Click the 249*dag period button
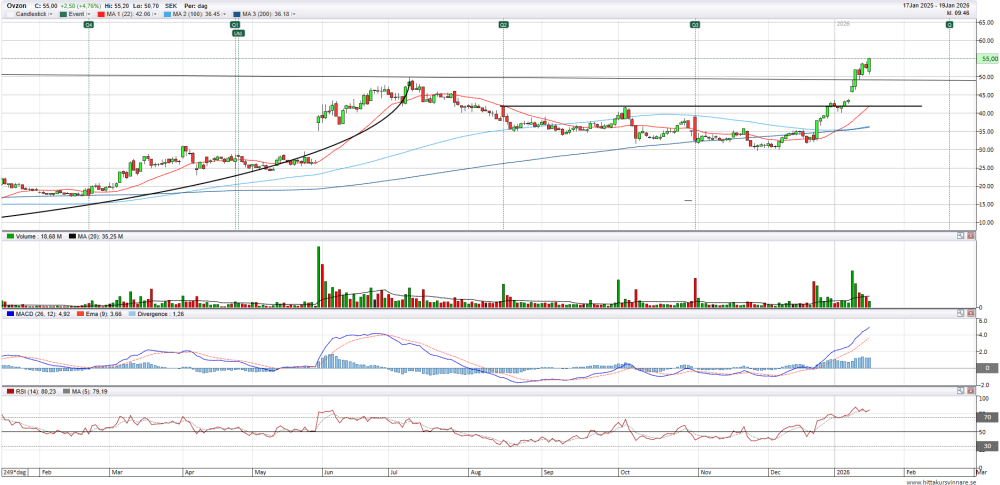Screen dimensions: 1000x485 [14, 472]
